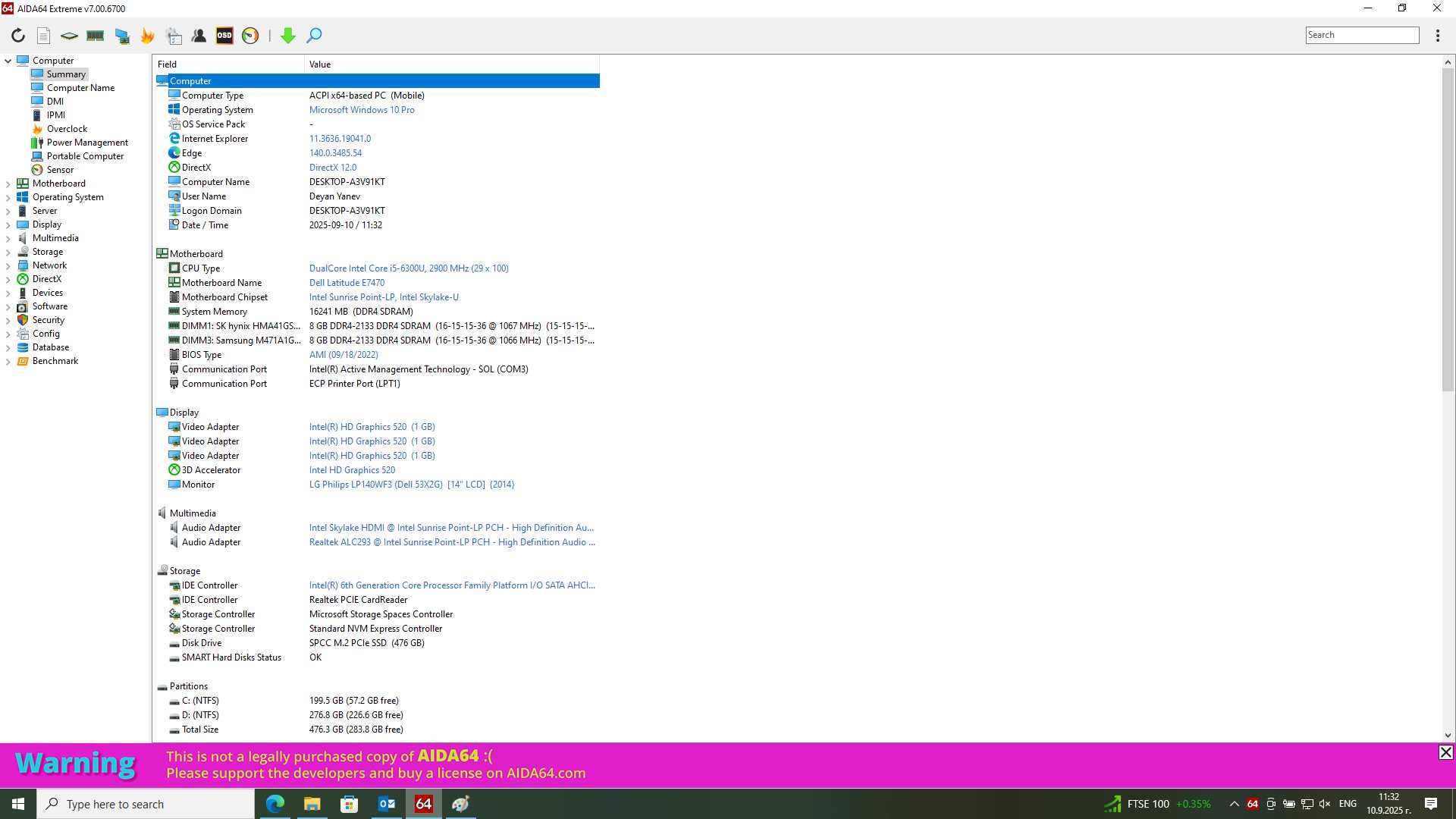This screenshot has height=819, width=1456.
Task: Click the DirectX 12.0 link
Action: tap(333, 168)
